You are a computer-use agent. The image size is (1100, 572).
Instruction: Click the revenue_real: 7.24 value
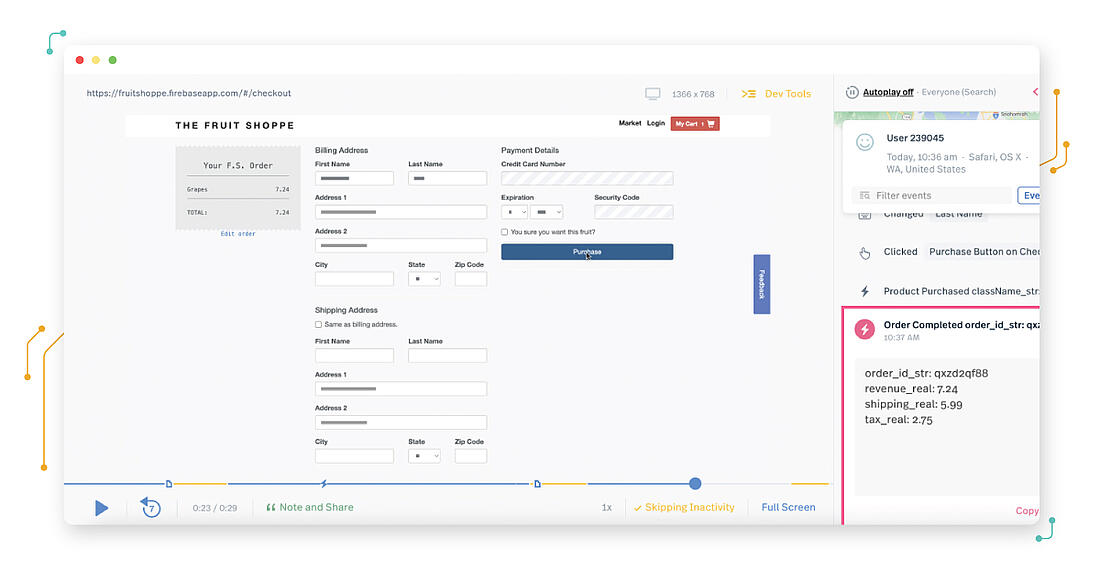pos(911,389)
